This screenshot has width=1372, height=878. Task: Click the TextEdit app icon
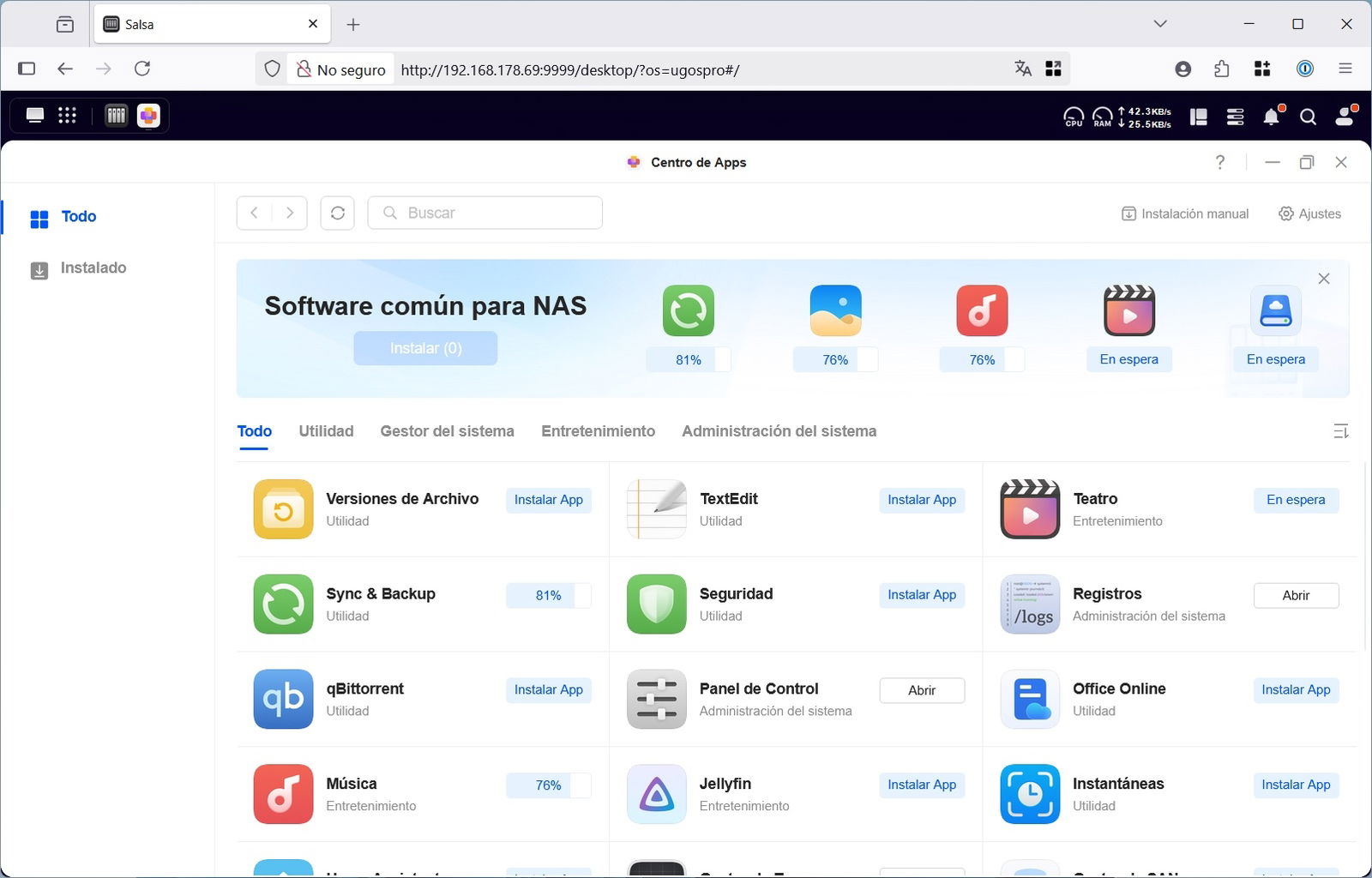[x=656, y=509]
